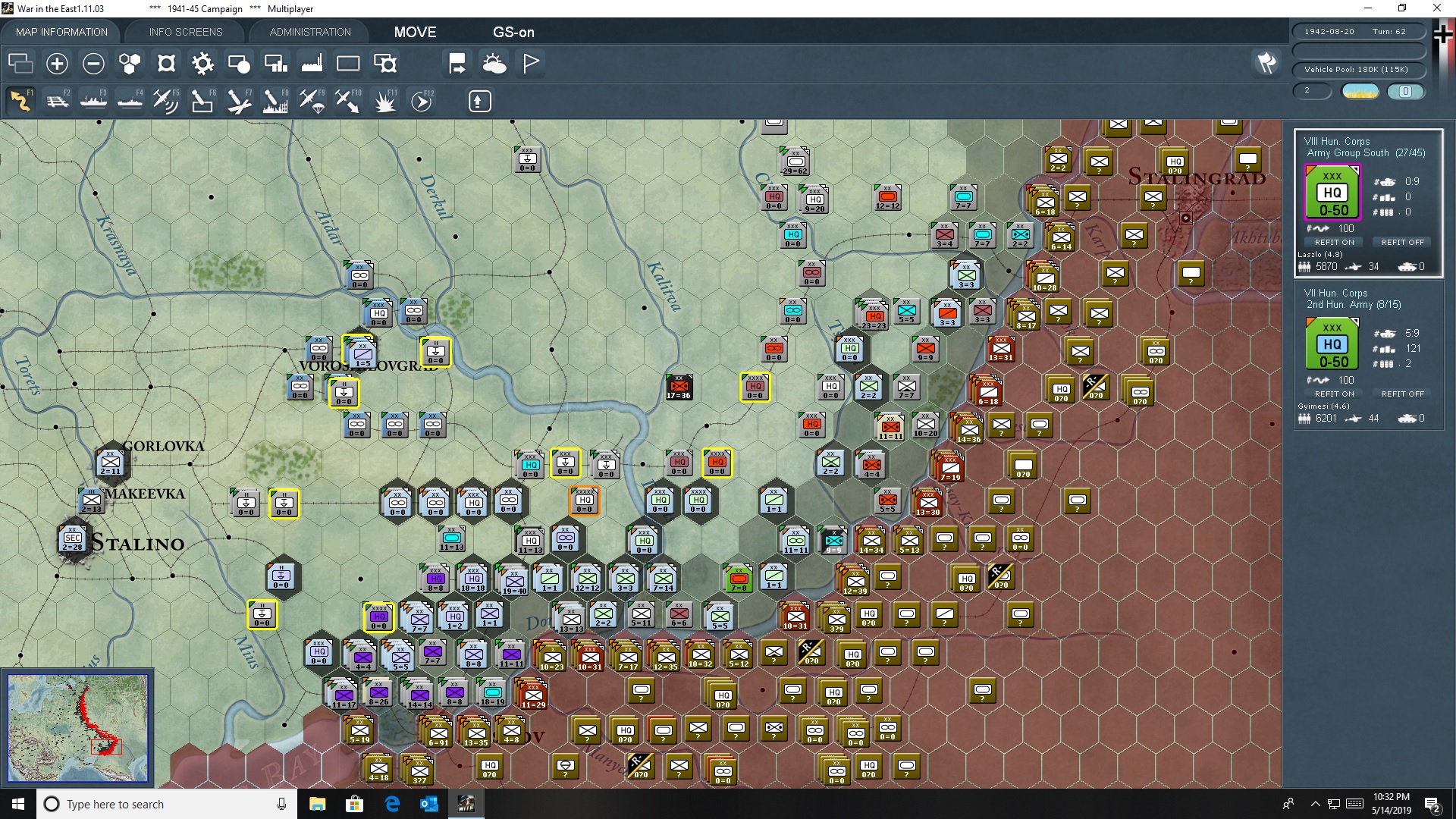This screenshot has width=1456, height=819.
Task: Open the ADMINISTRATION tab
Action: tap(310, 32)
